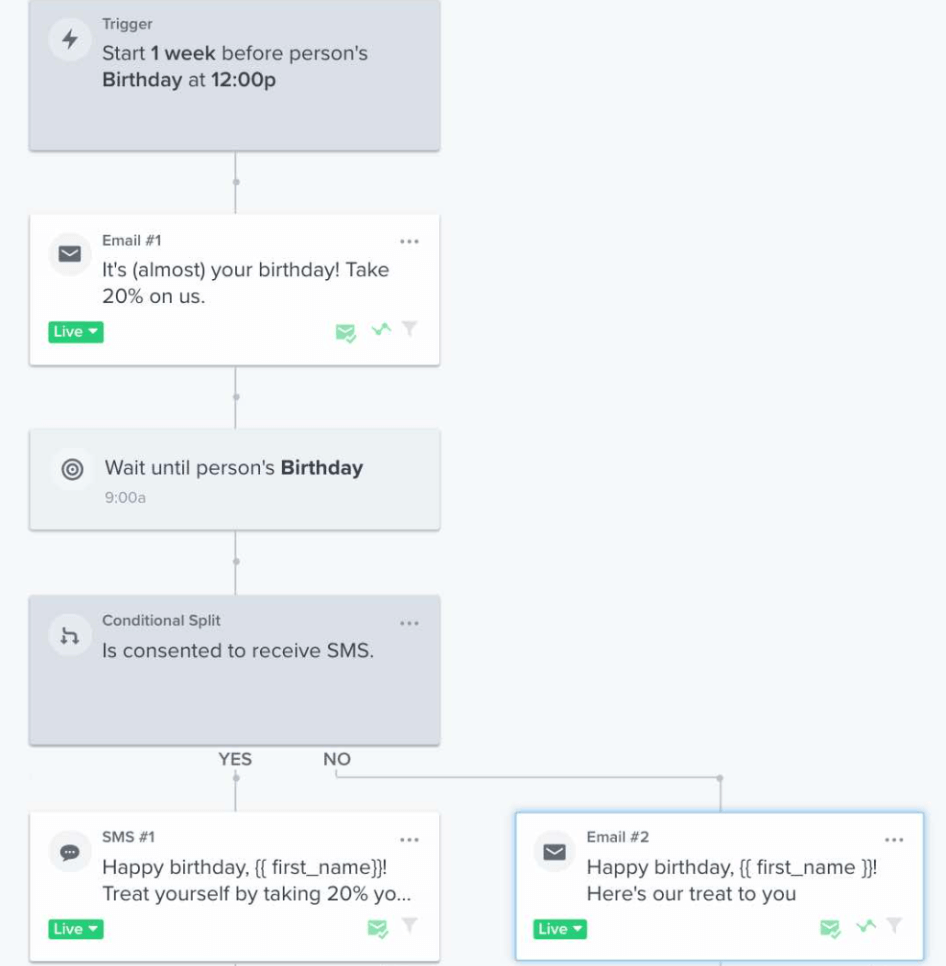This screenshot has height=966, width=946.
Task: Open the Live dropdown on Email #1
Action: [x=75, y=332]
